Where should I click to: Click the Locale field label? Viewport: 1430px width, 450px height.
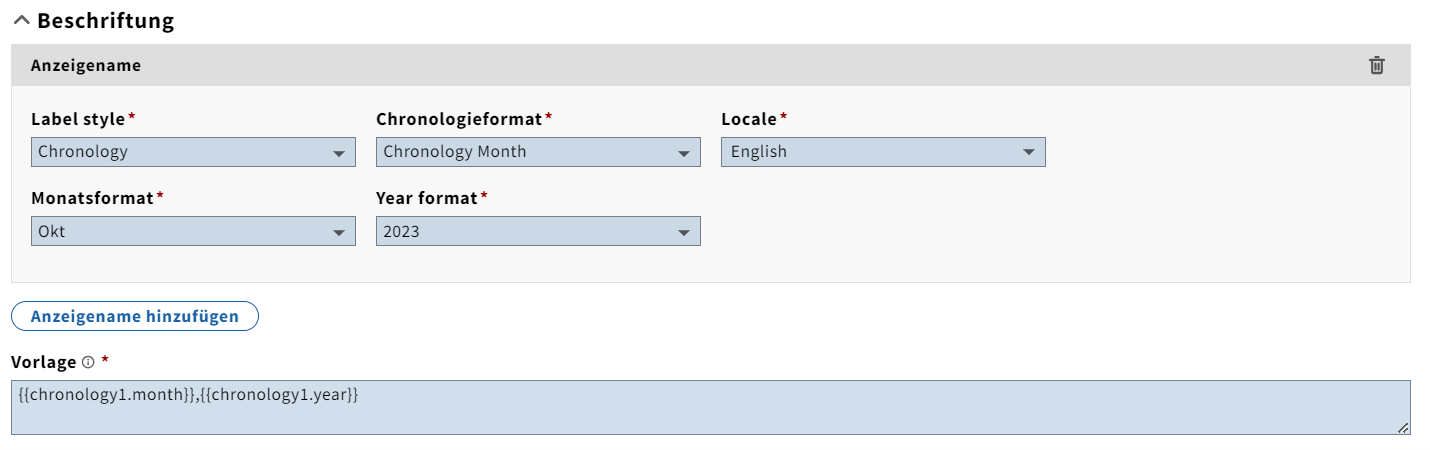(748, 119)
